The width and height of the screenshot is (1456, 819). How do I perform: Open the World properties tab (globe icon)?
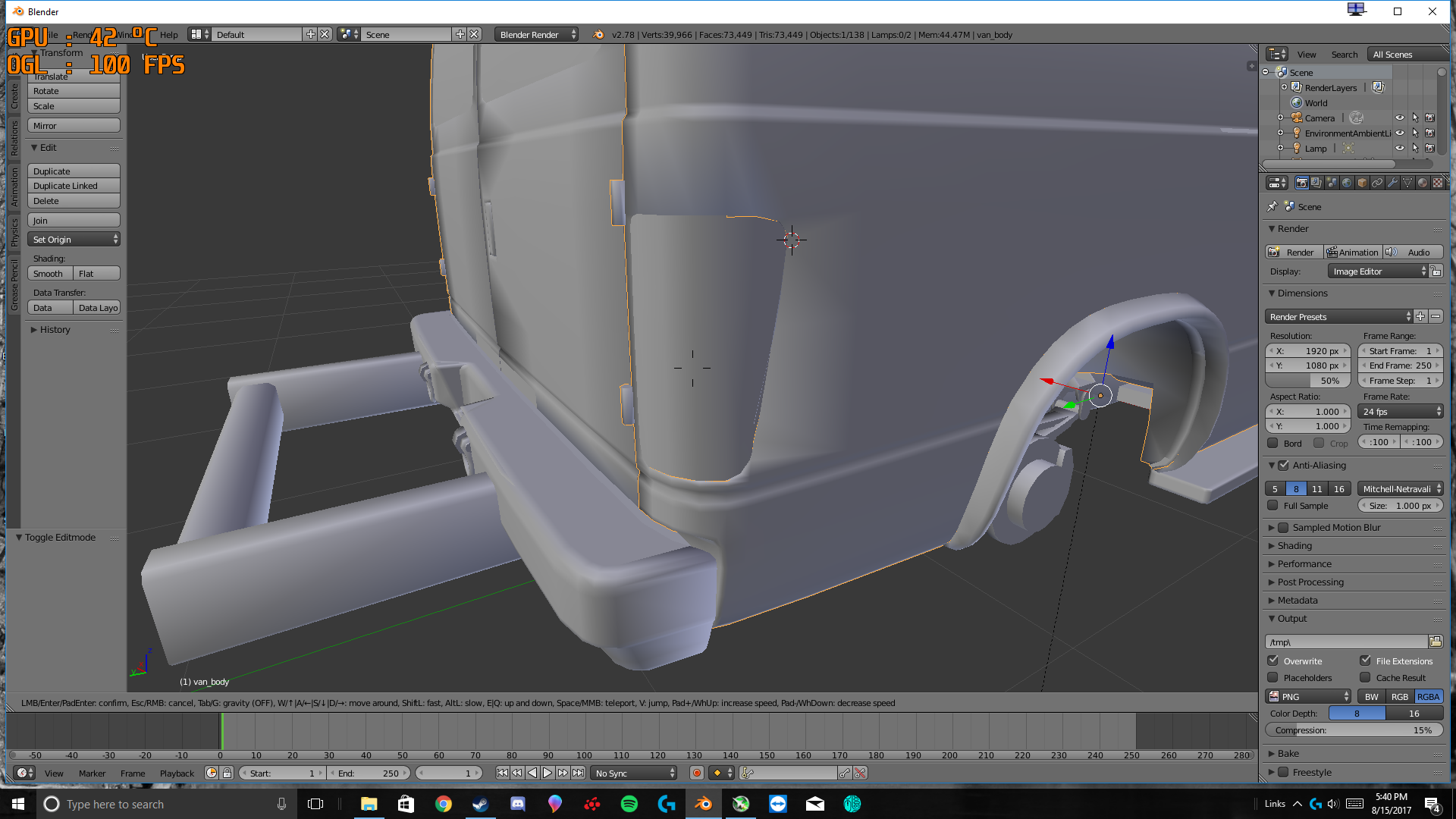1347,183
